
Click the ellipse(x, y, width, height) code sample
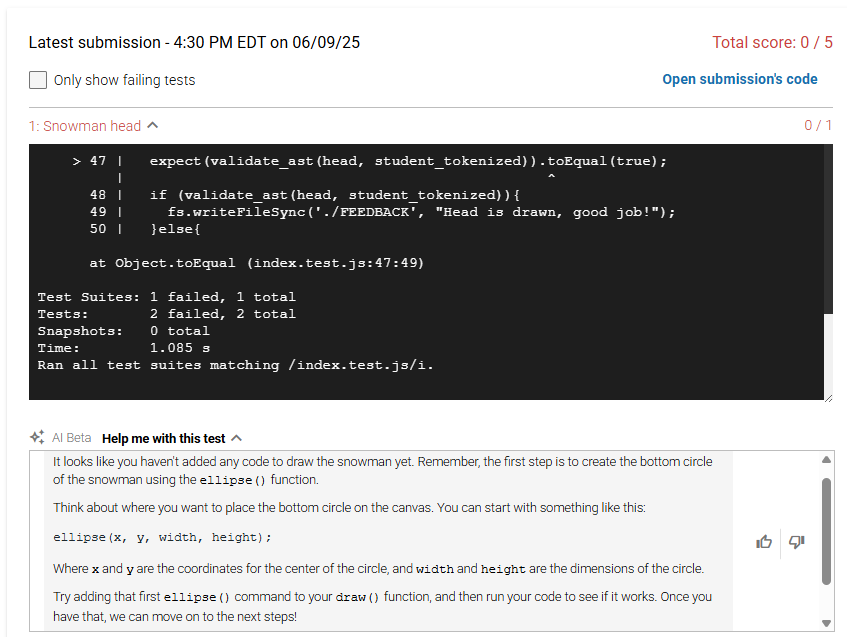(162, 537)
